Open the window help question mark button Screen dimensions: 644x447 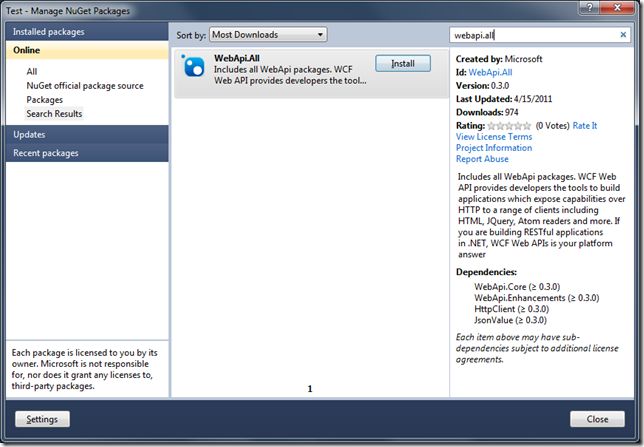(589, 7)
